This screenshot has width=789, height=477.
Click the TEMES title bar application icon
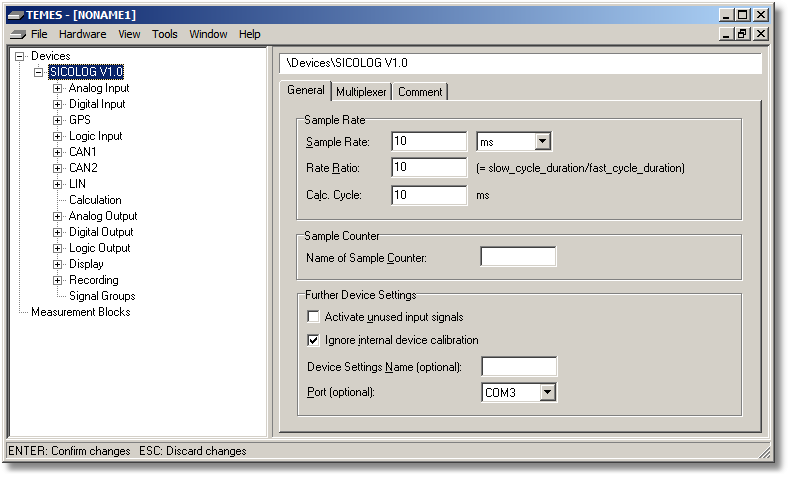point(16,15)
